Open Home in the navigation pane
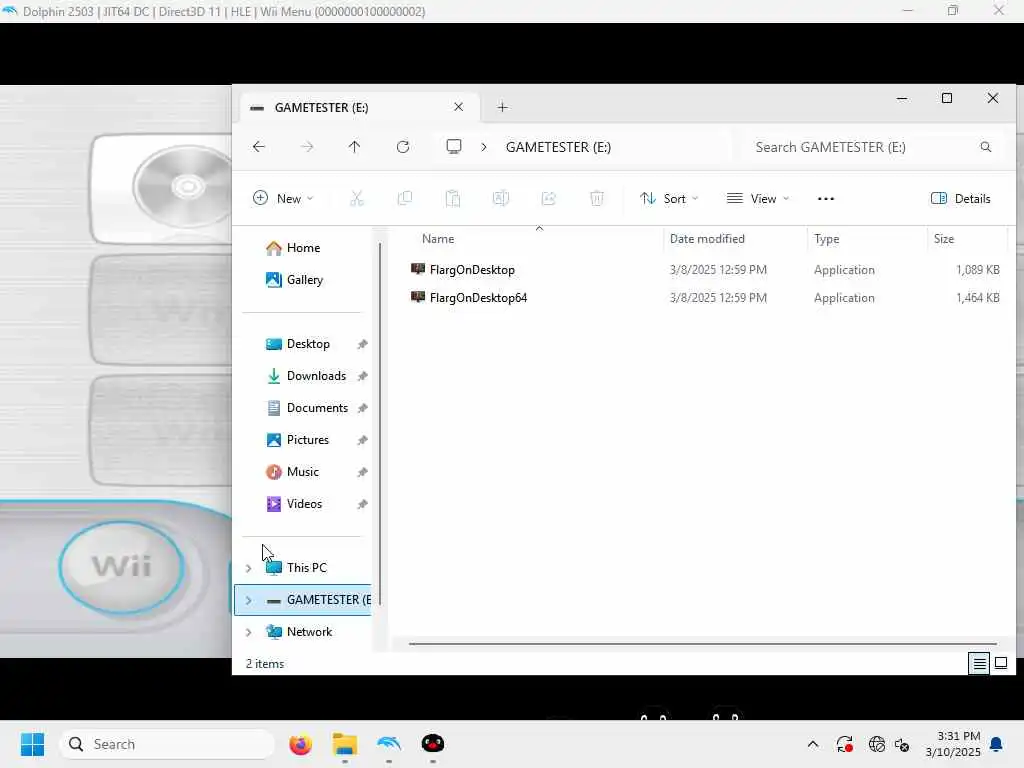 point(303,248)
